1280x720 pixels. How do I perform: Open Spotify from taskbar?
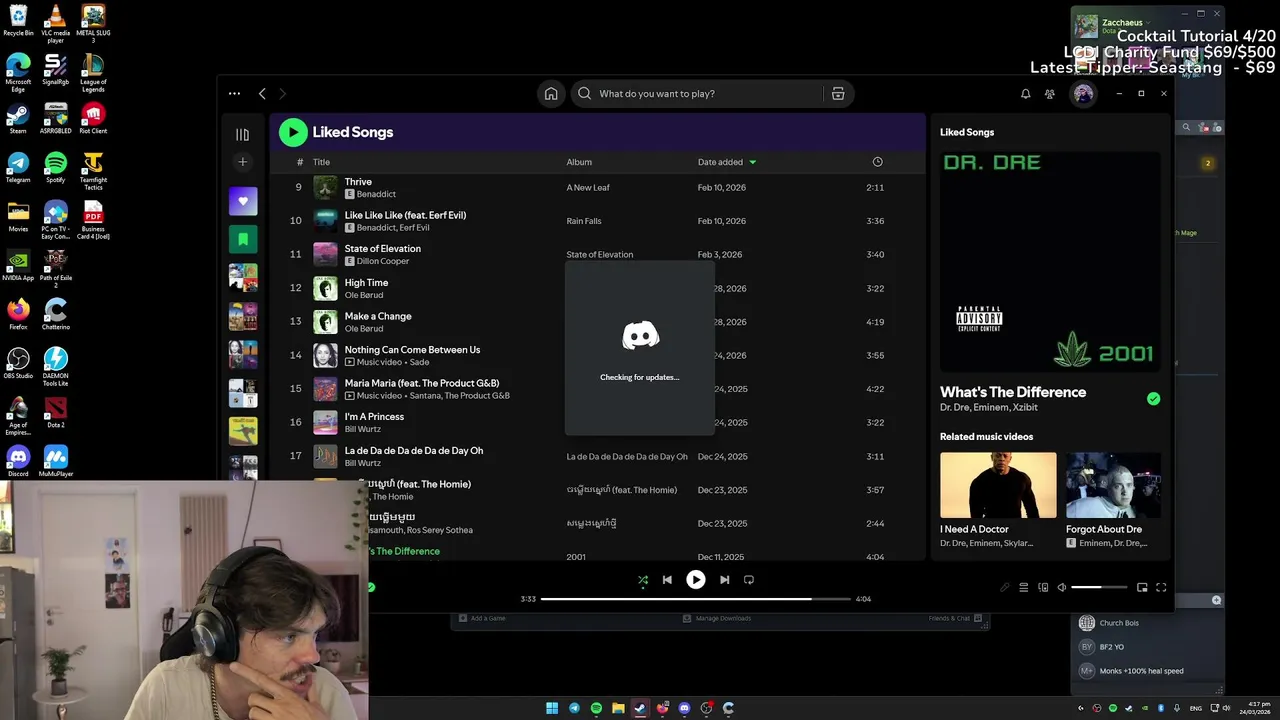coord(596,708)
